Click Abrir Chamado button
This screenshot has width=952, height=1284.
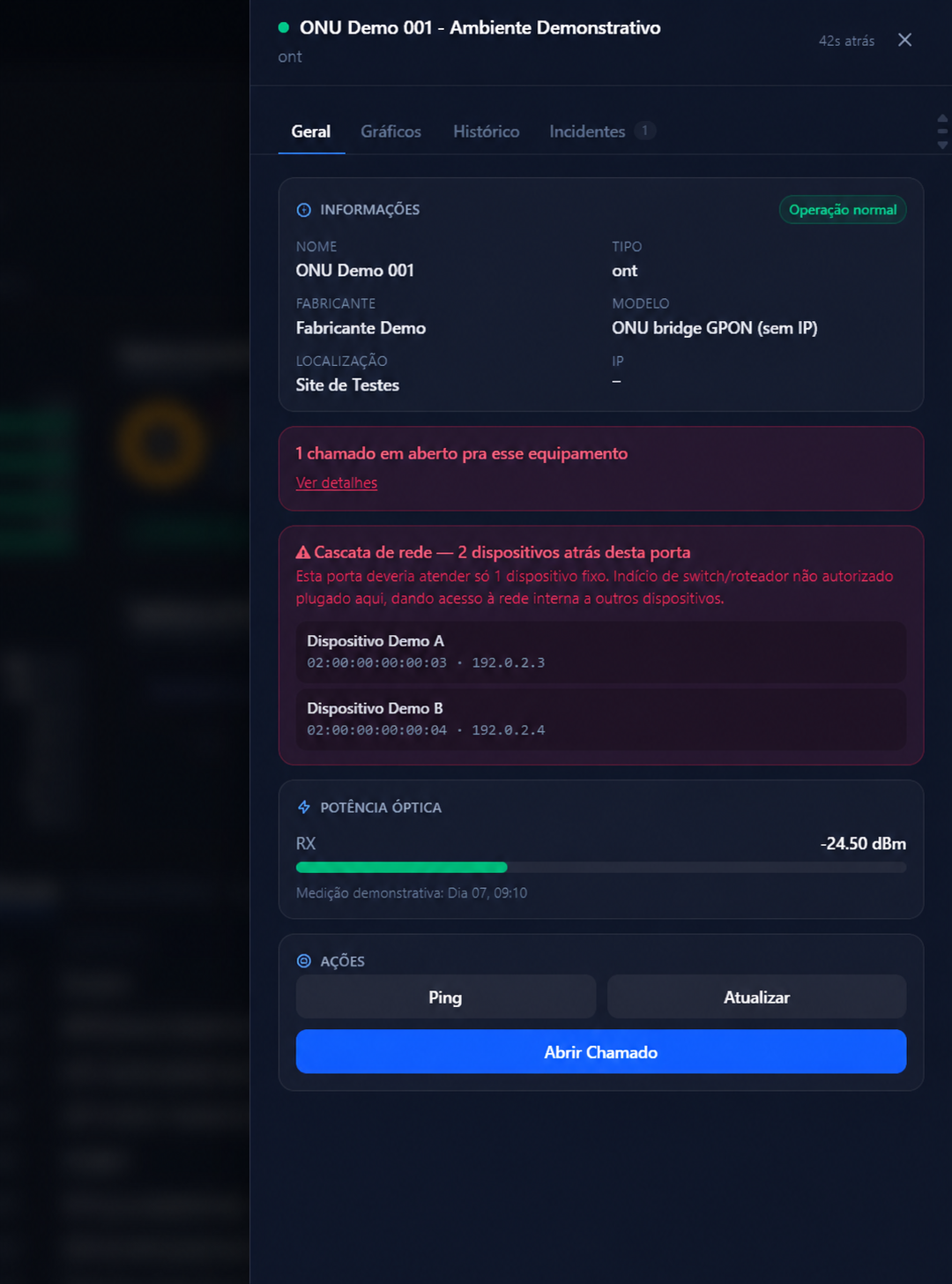pyautogui.click(x=601, y=1051)
